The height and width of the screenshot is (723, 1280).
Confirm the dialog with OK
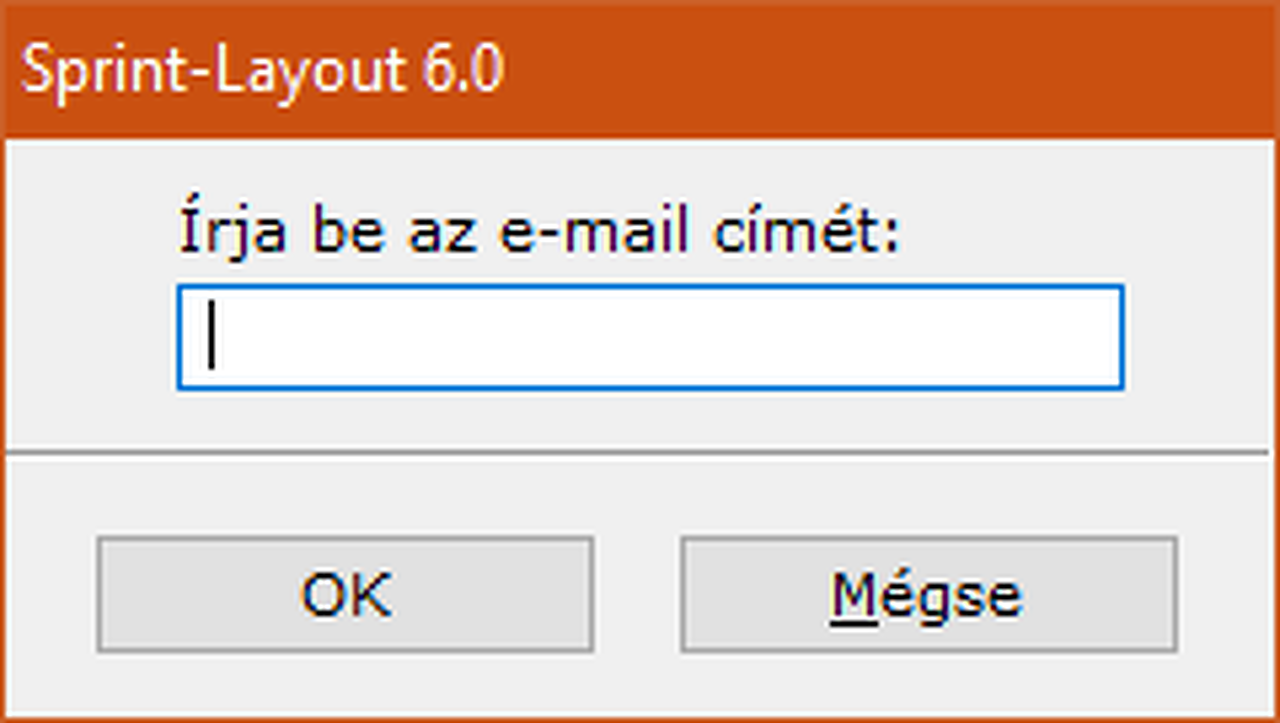coord(345,595)
